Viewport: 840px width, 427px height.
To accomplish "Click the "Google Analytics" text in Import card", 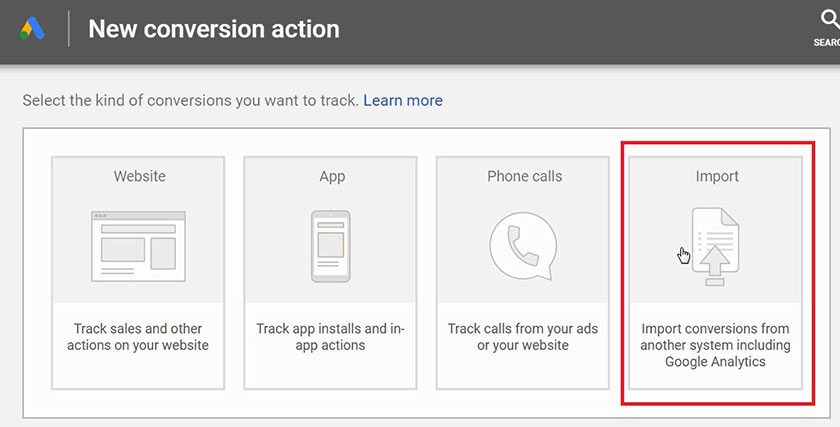I will tap(715, 361).
